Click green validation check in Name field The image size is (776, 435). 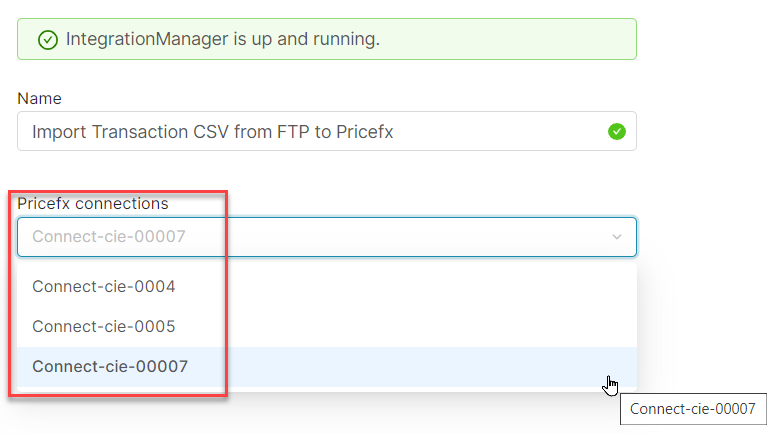tap(617, 131)
